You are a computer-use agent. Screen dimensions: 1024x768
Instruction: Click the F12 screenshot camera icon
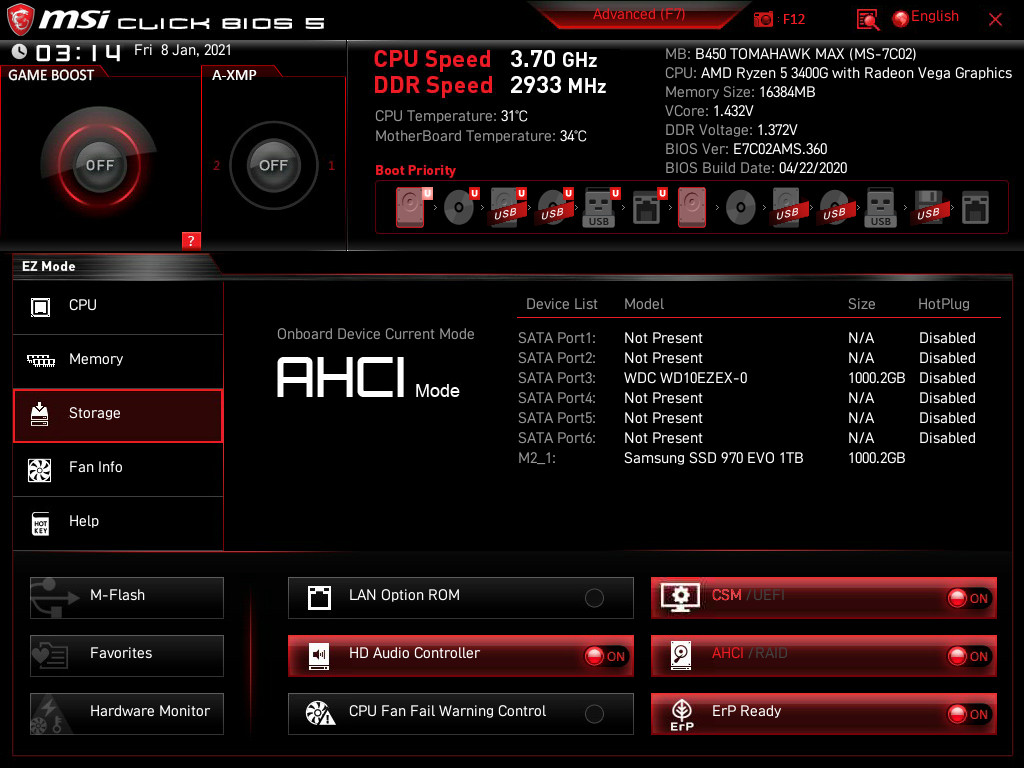click(x=764, y=19)
